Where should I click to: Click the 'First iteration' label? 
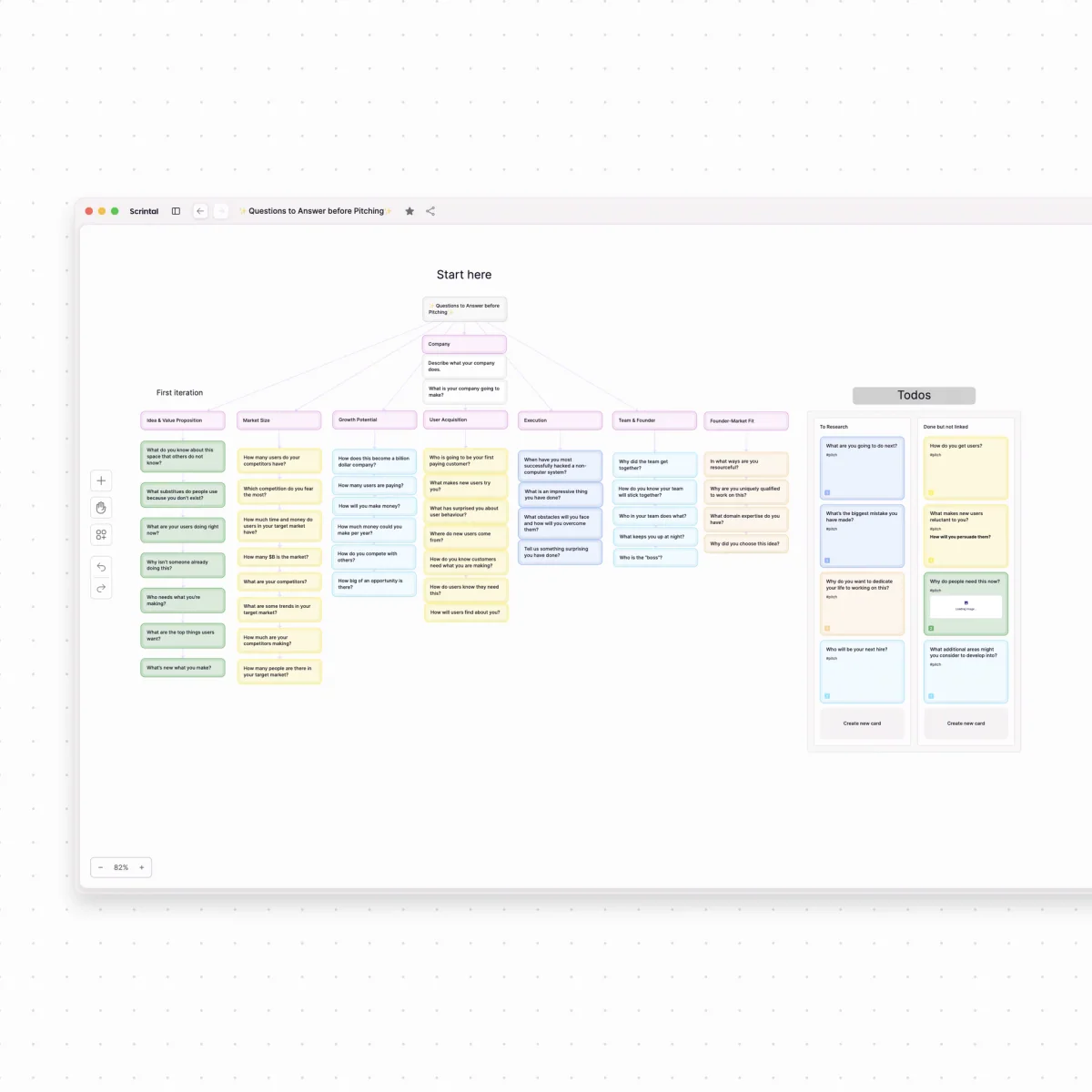pyautogui.click(x=179, y=393)
